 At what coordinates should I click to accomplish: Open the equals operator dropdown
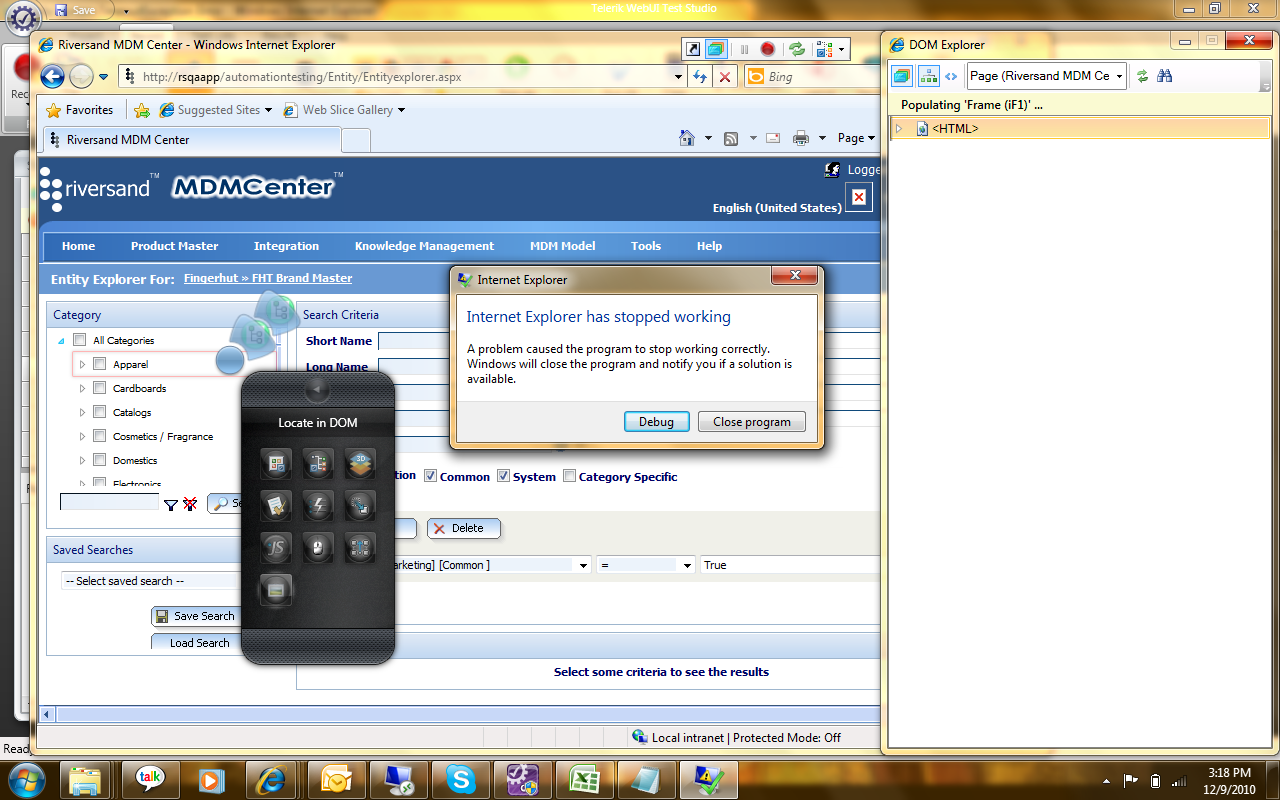(646, 565)
